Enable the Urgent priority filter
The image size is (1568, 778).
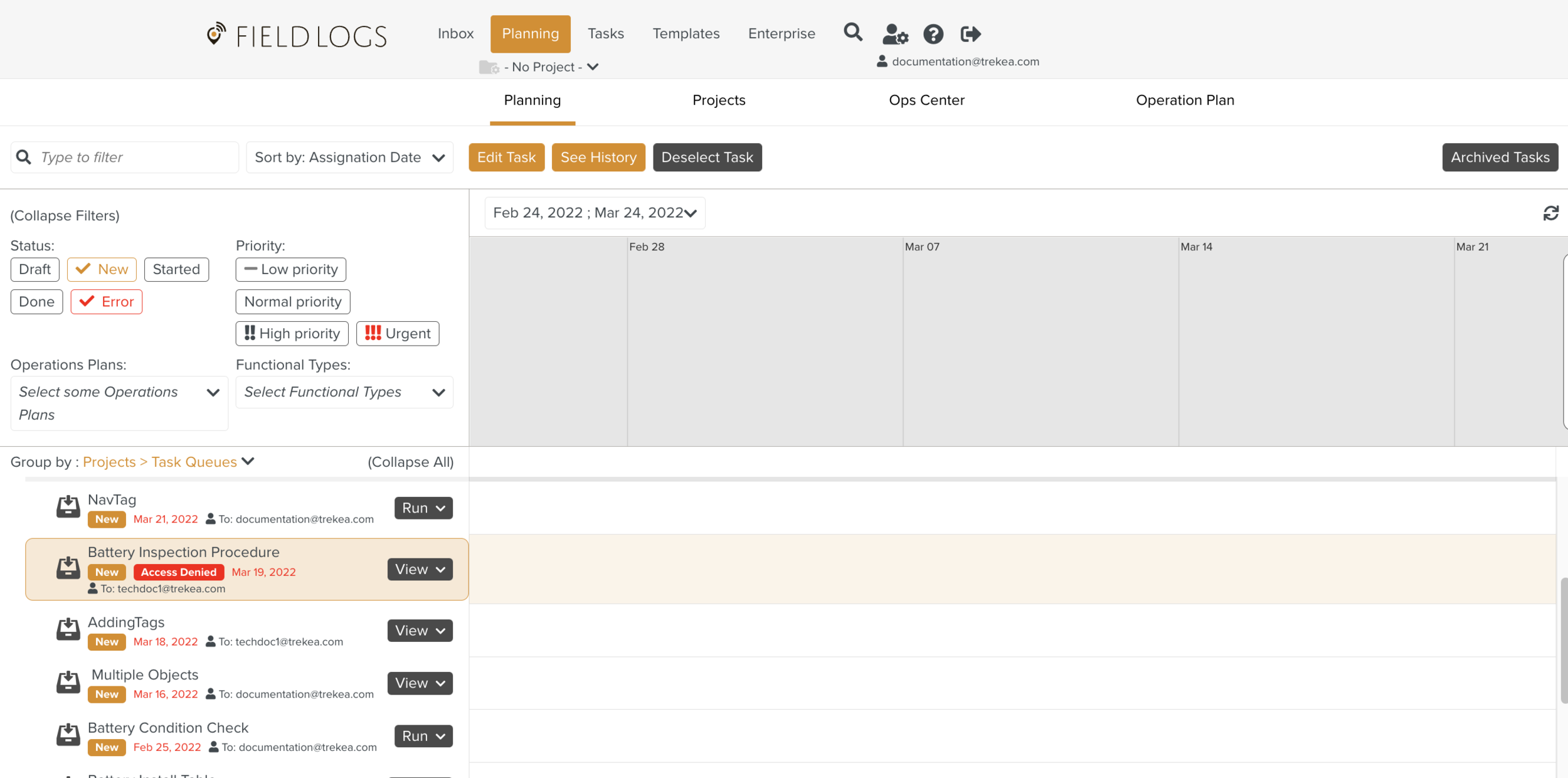[398, 334]
